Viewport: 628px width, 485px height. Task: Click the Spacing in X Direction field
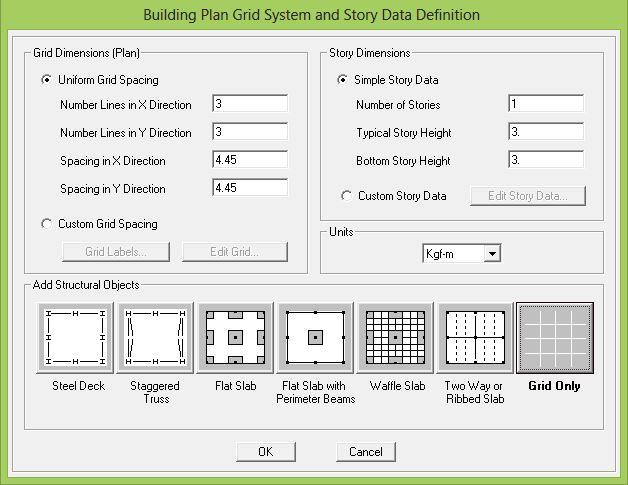[x=250, y=160]
